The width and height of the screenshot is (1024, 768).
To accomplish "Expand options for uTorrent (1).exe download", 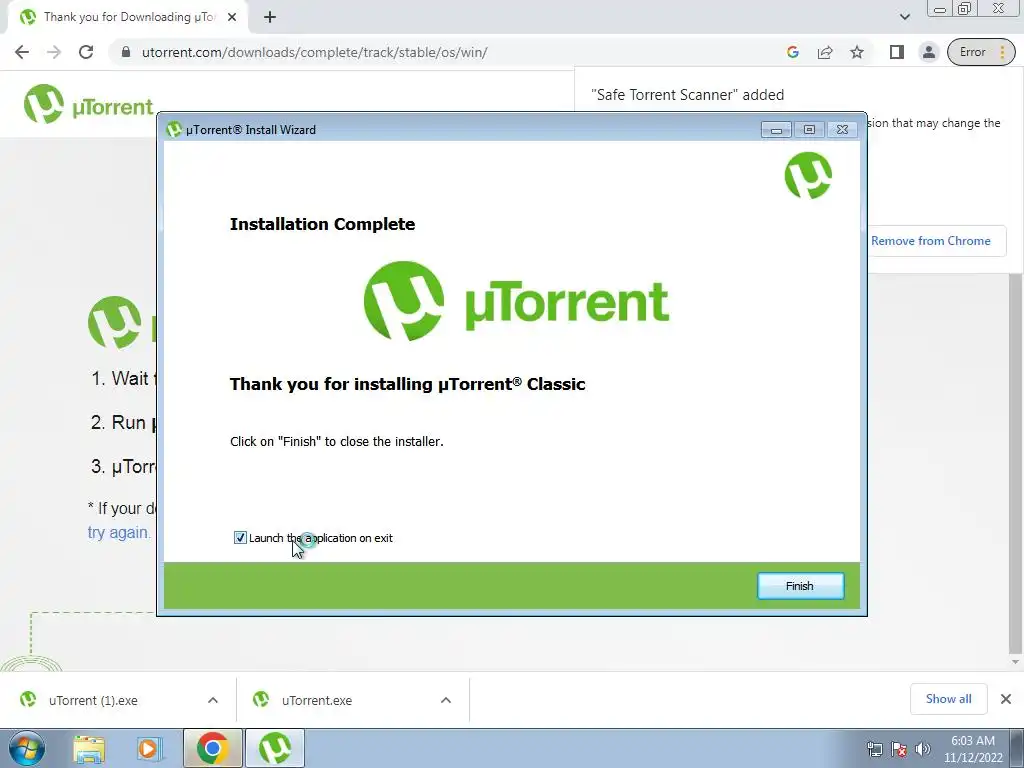I will coord(213,700).
